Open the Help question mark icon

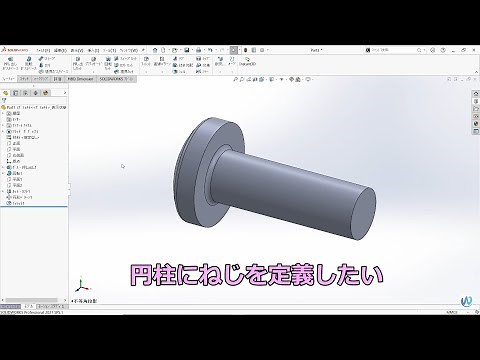coord(443,50)
